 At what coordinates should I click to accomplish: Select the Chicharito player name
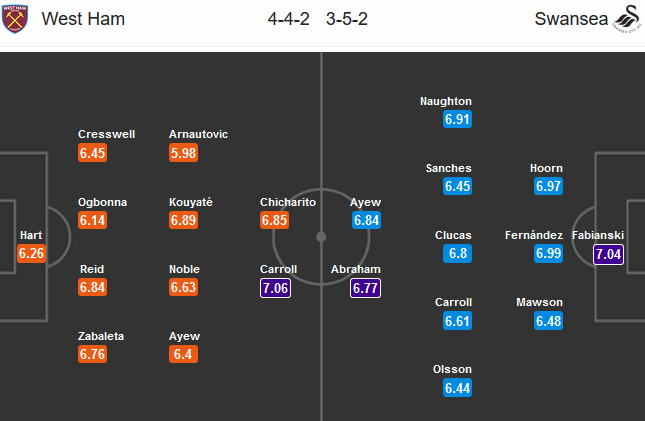click(288, 202)
